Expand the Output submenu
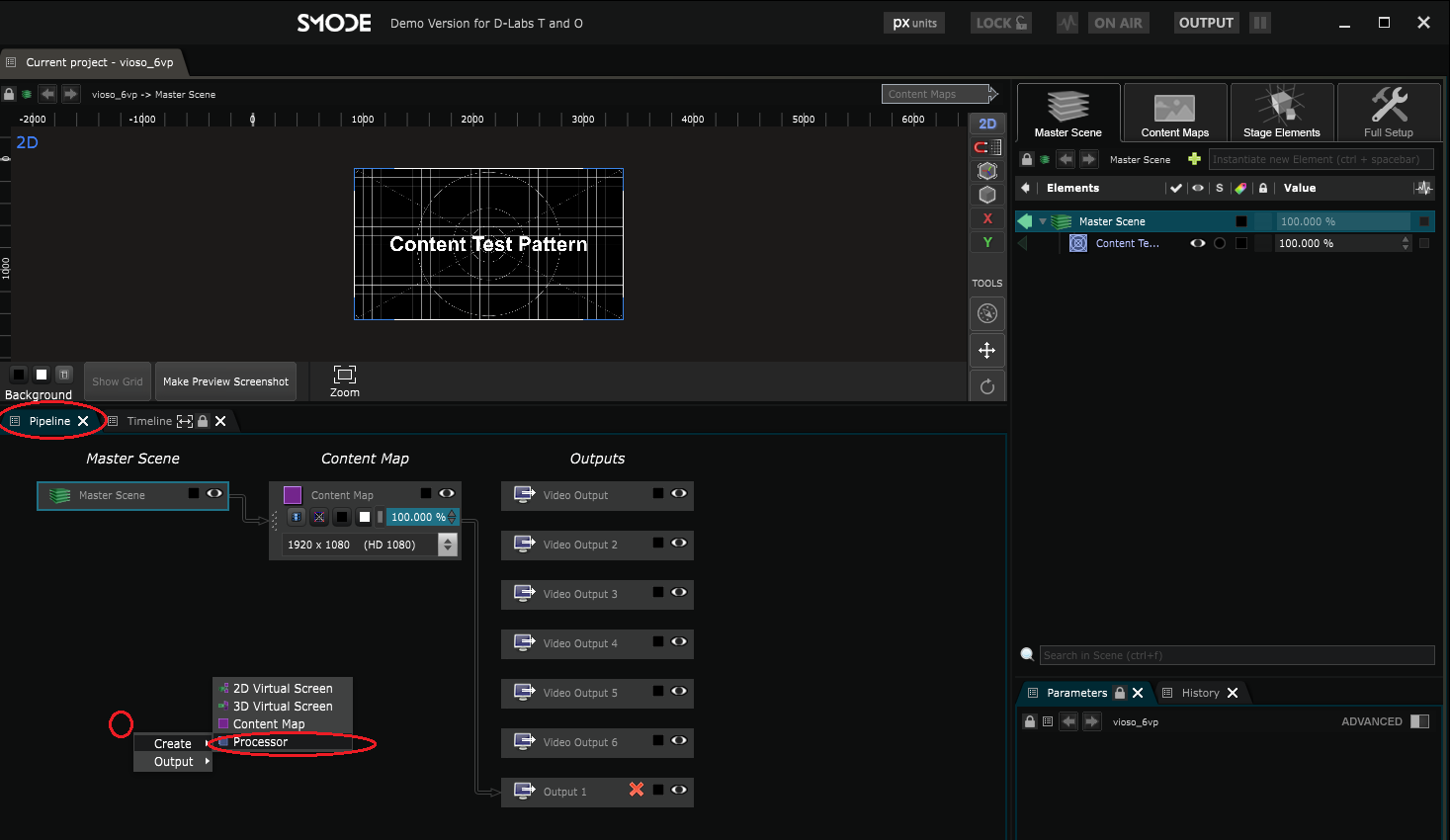 point(173,762)
